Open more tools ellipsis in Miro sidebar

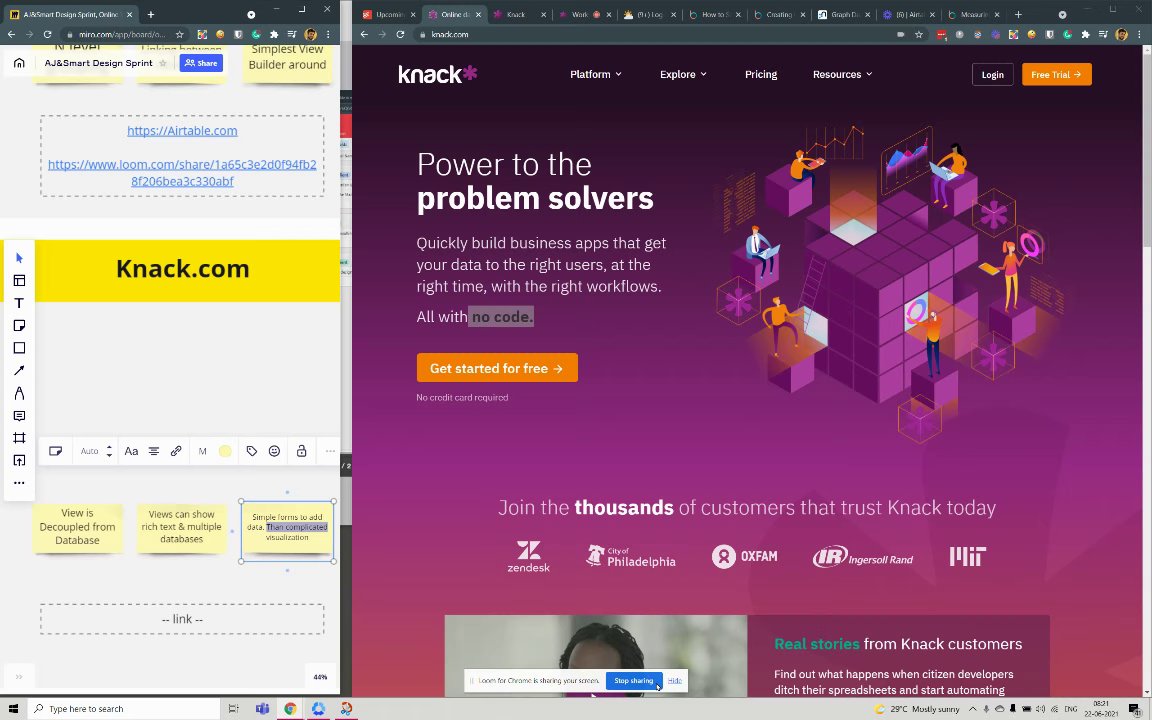click(x=19, y=483)
